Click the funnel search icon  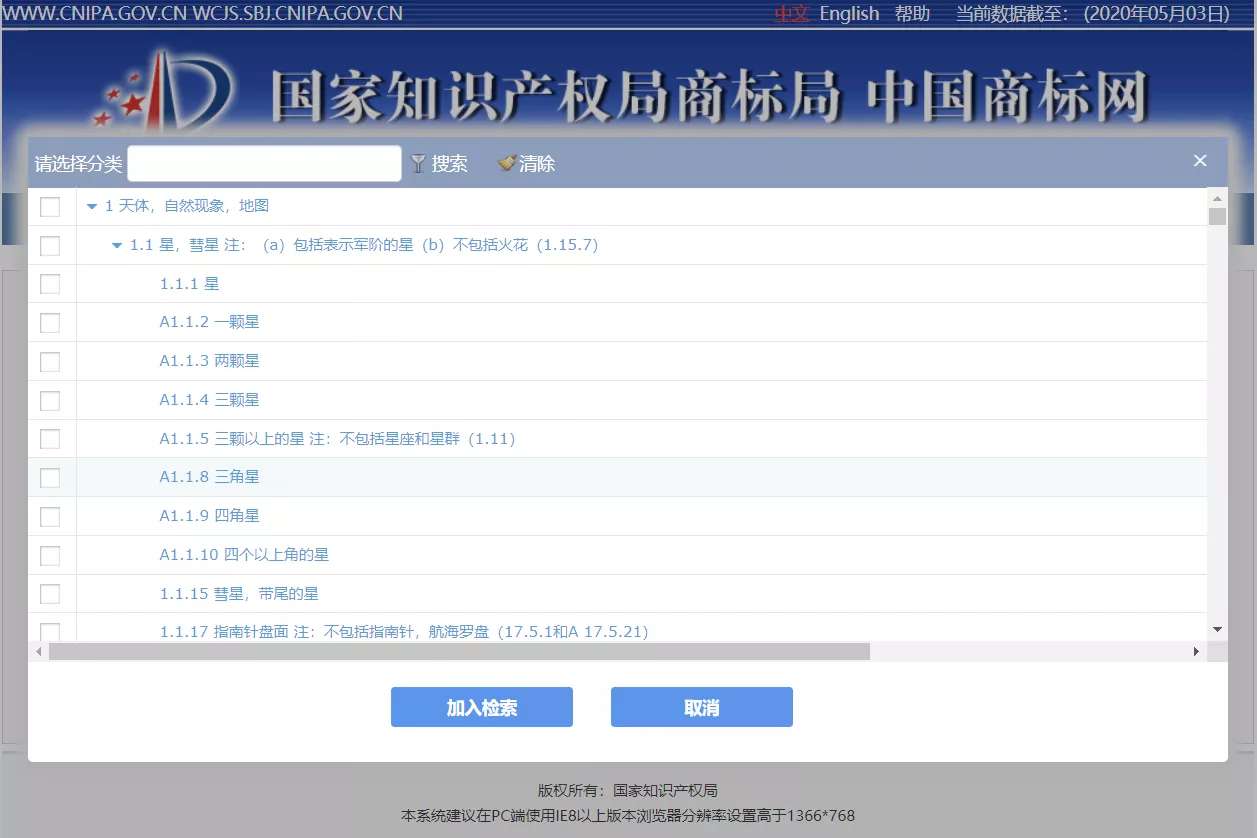(x=418, y=164)
